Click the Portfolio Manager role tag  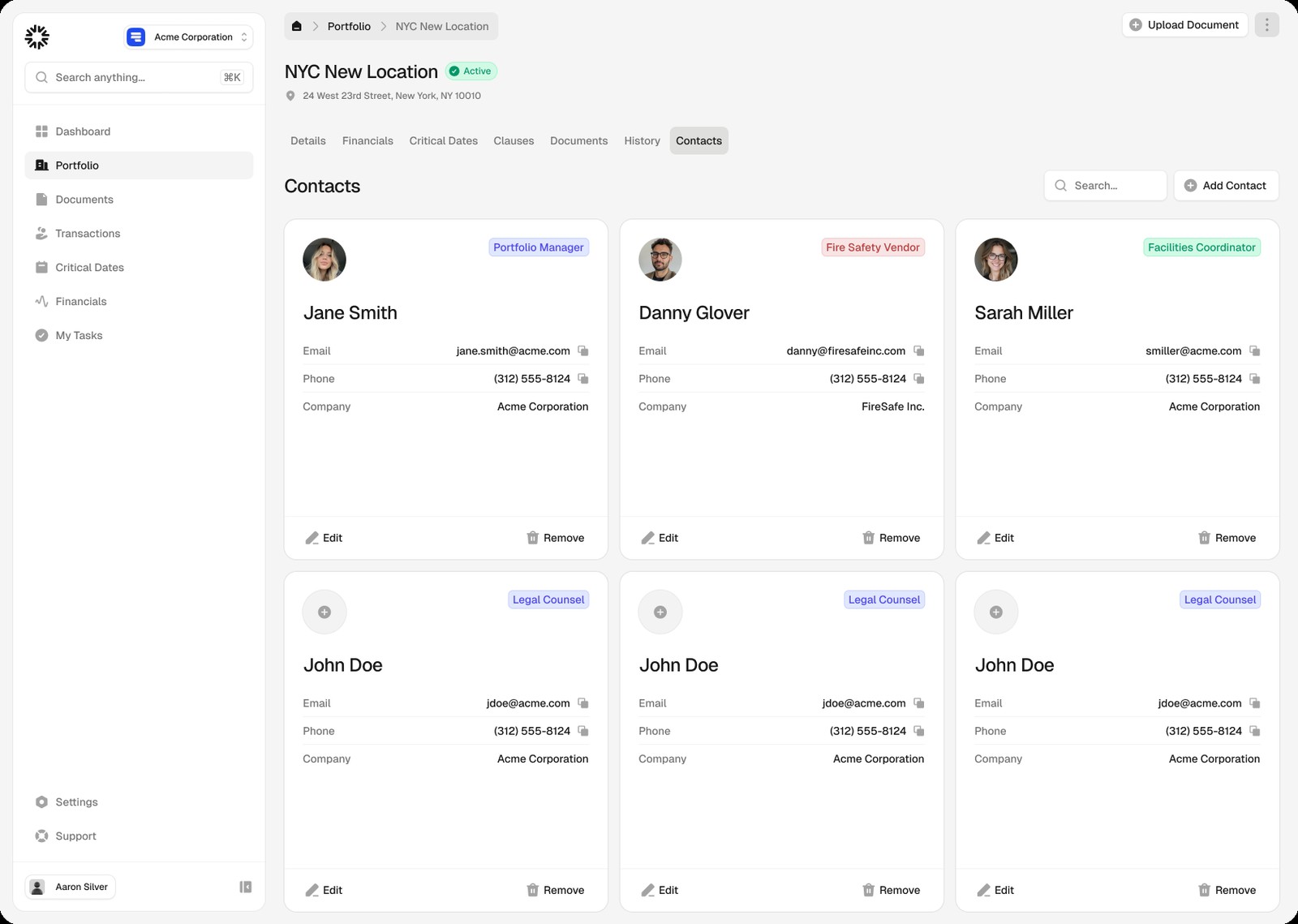coord(539,247)
